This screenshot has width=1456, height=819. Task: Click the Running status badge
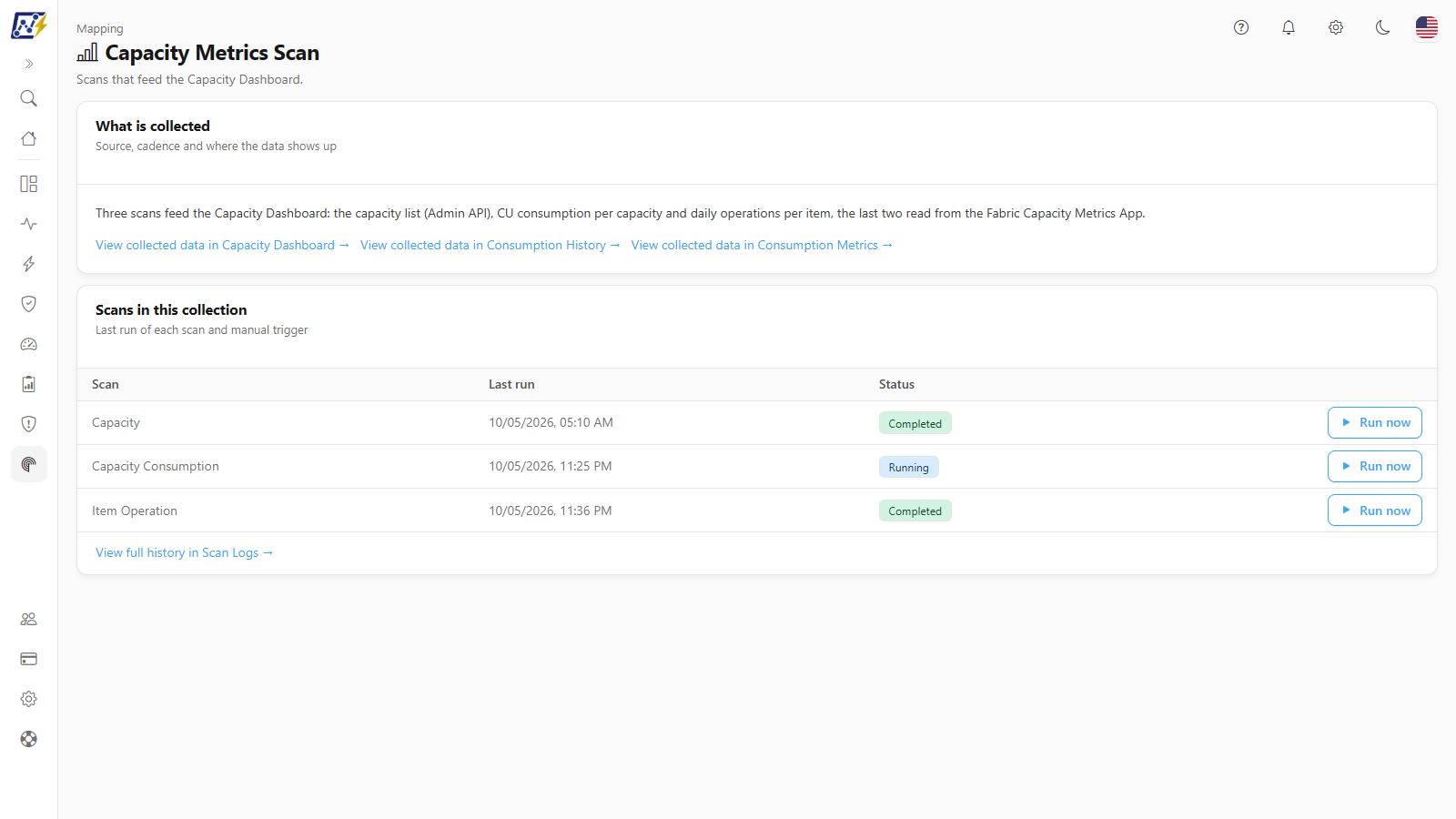point(909,467)
